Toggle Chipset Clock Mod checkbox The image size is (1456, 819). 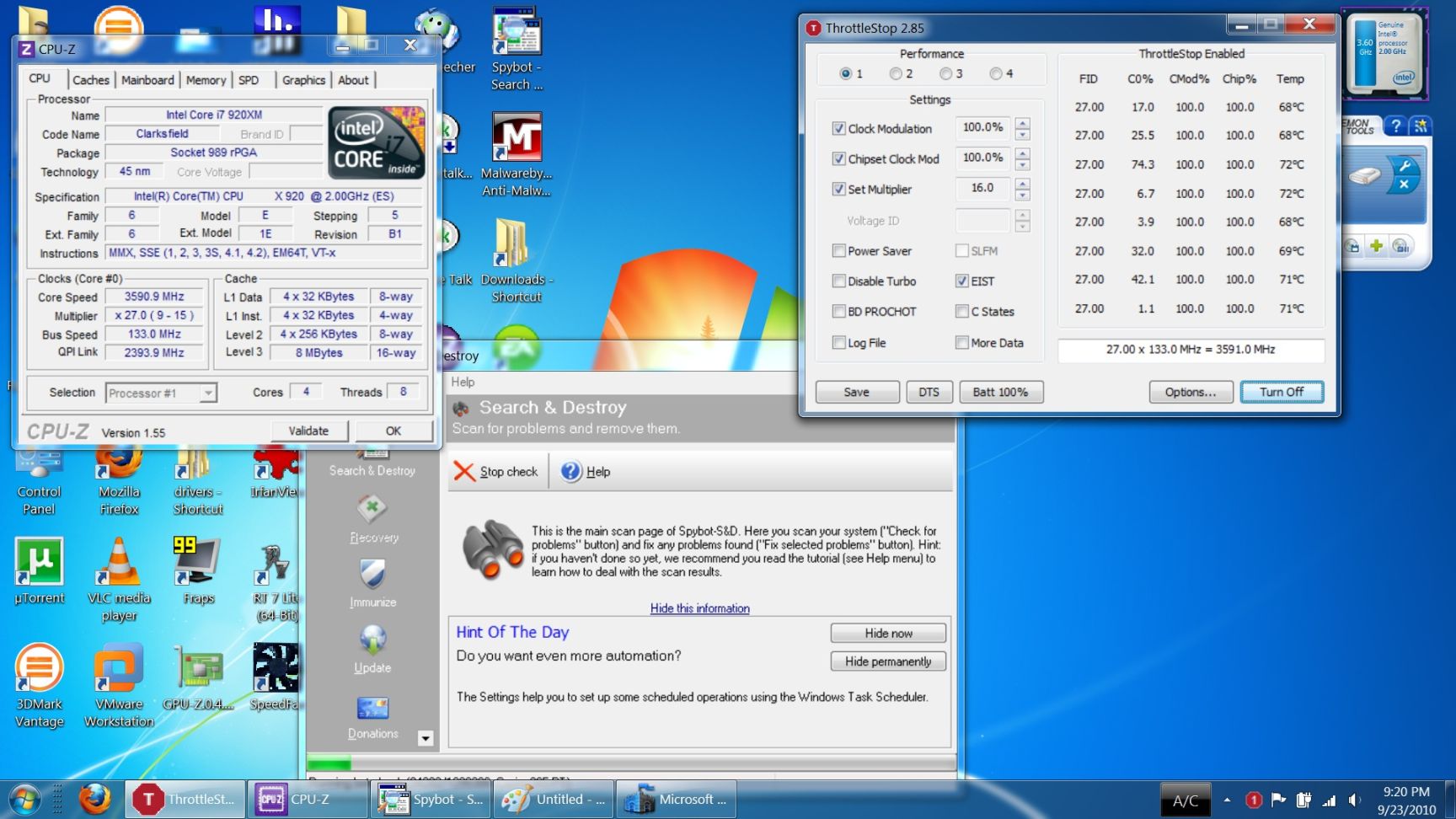tap(838, 158)
